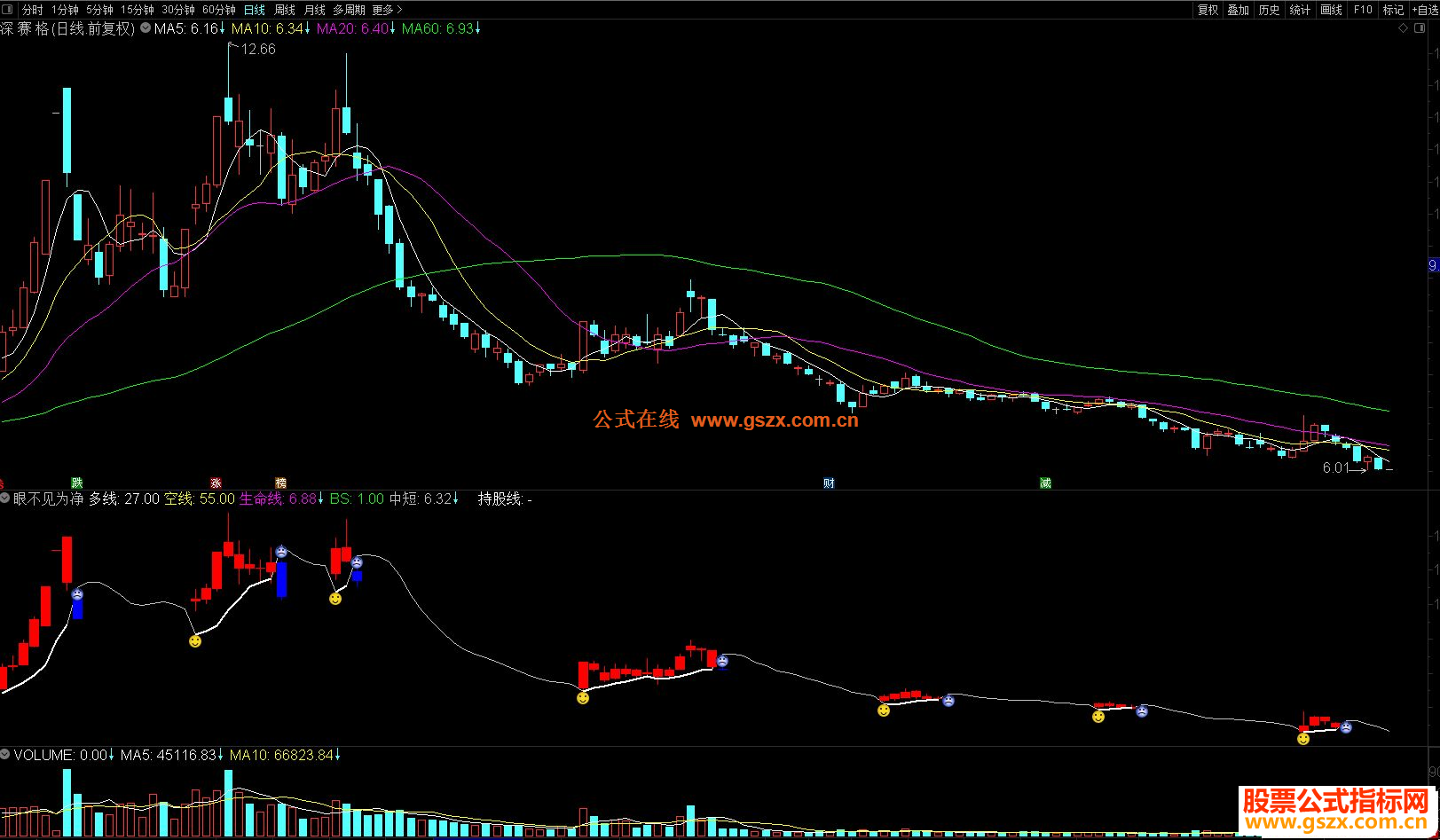Click the 12.66 high price label
The width and height of the screenshot is (1440, 840).
258,50
